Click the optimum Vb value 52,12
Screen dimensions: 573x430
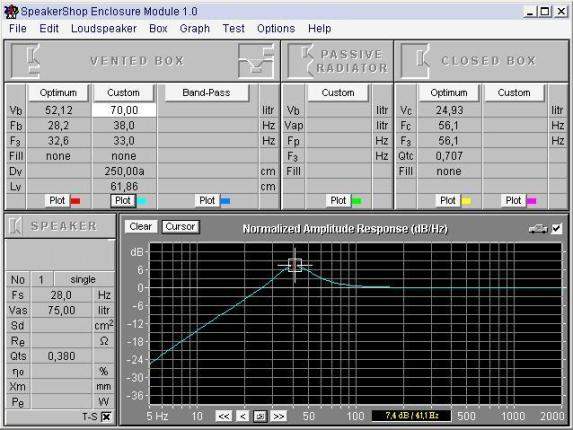coord(58,110)
